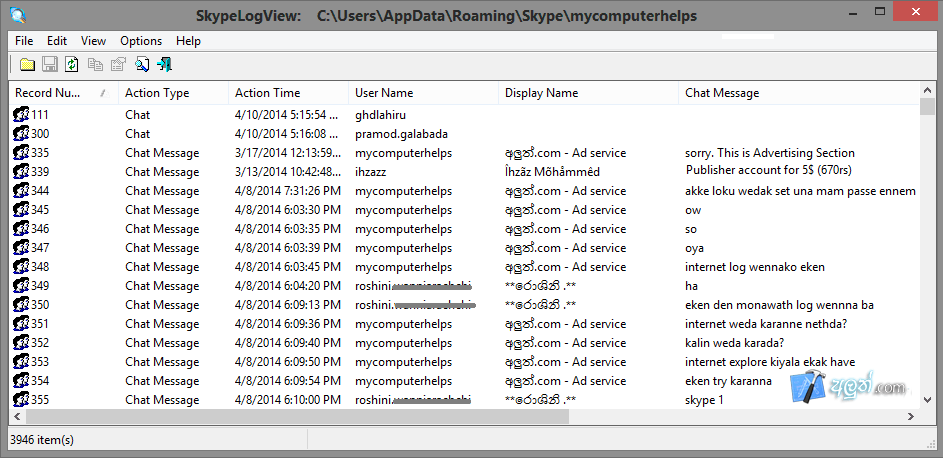Viewport: 943px width, 458px height.
Task: Click the record icon of row 351
Action: pyautogui.click(x=21, y=324)
